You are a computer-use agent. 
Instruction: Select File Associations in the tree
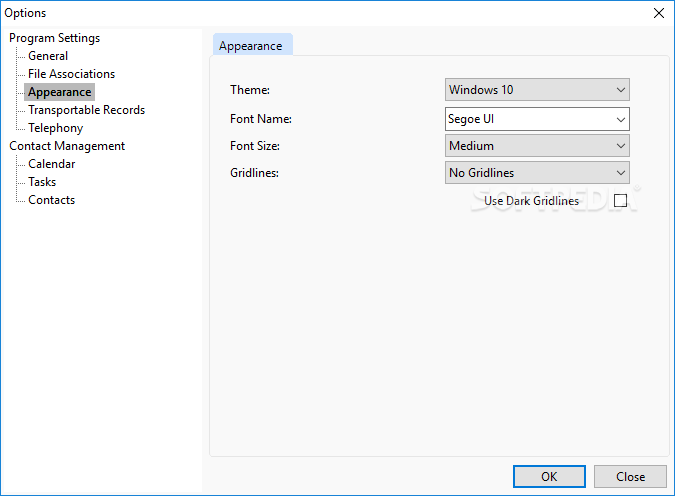pos(71,74)
